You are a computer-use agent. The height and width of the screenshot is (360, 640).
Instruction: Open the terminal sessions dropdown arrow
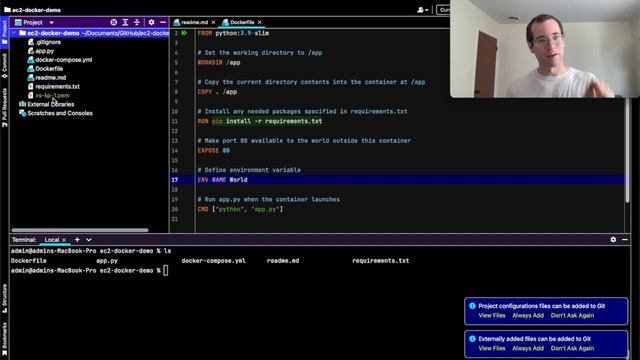(89, 240)
